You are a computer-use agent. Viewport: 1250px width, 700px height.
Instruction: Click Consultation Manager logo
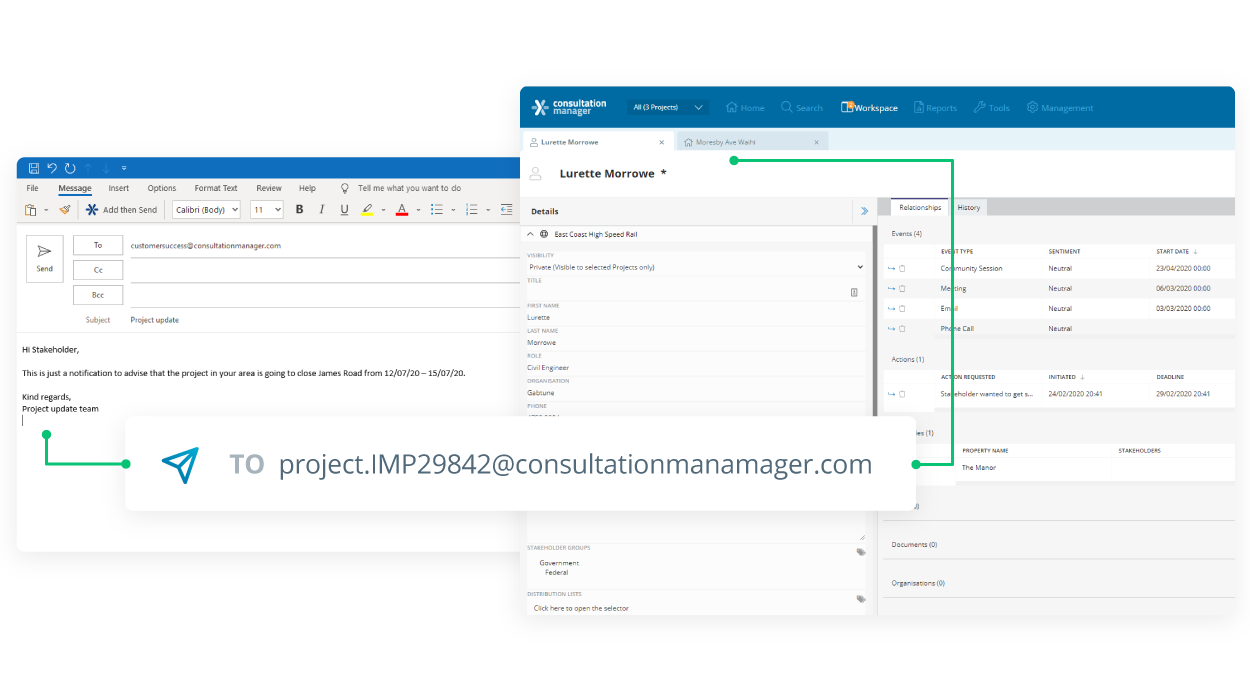[568, 107]
